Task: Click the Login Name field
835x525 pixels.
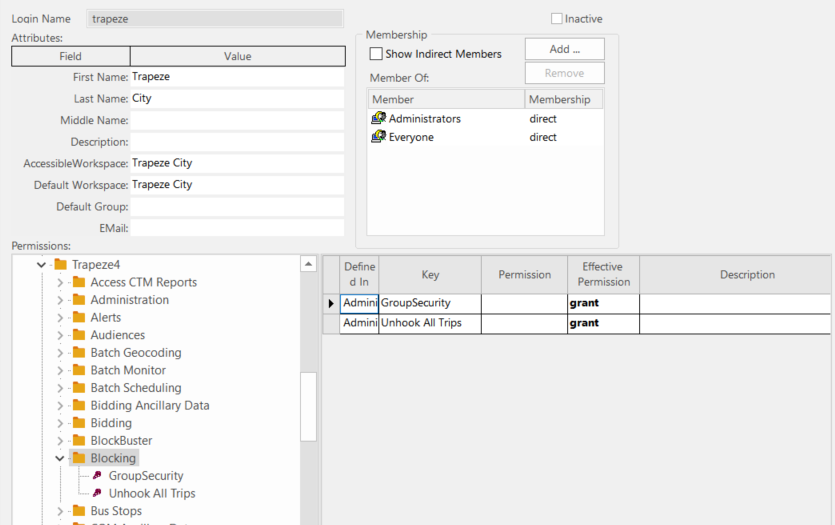Action: (x=215, y=19)
